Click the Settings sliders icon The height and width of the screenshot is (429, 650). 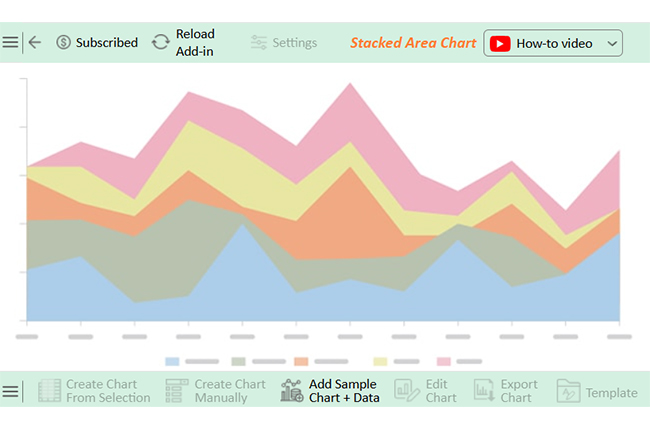click(x=259, y=43)
